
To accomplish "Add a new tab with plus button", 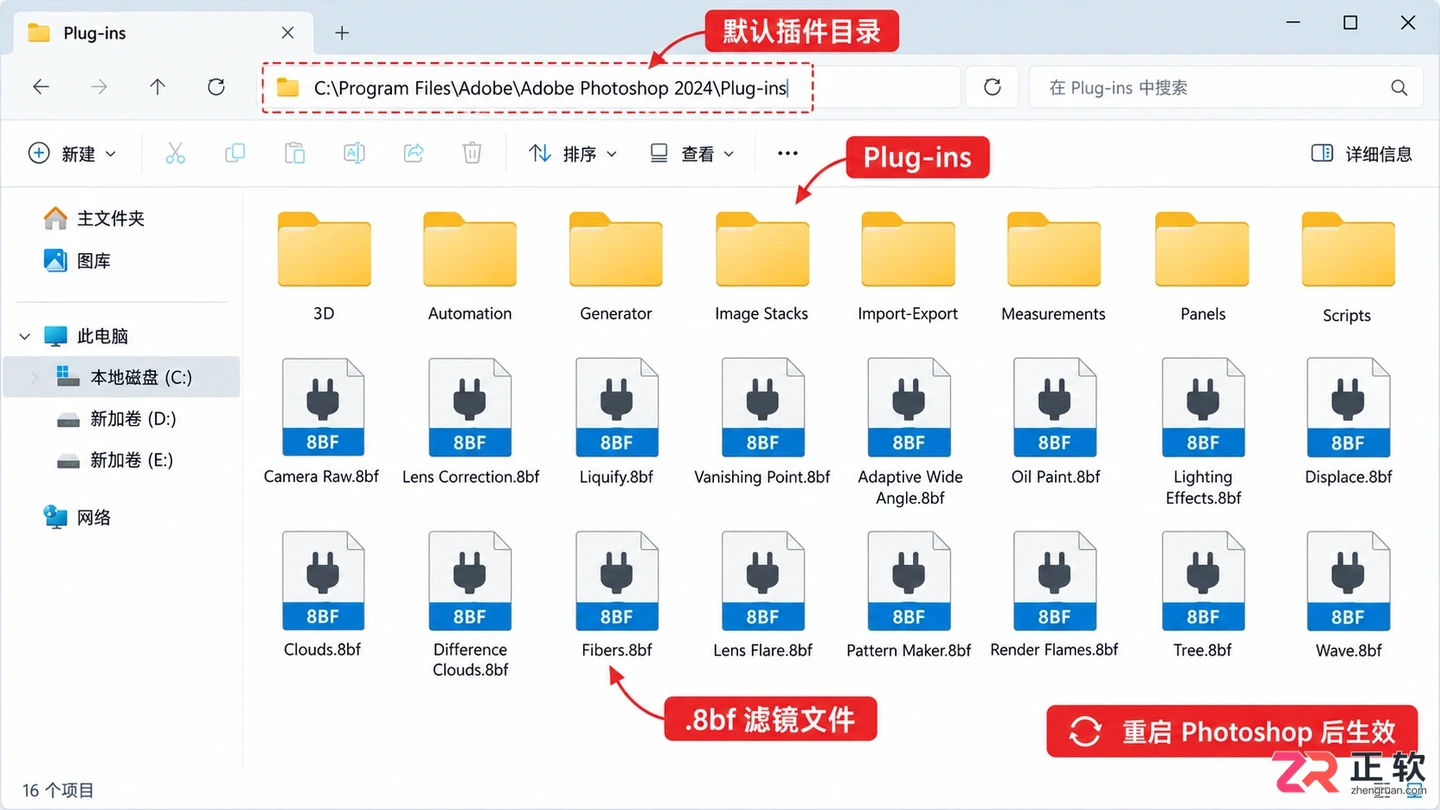I will (342, 33).
